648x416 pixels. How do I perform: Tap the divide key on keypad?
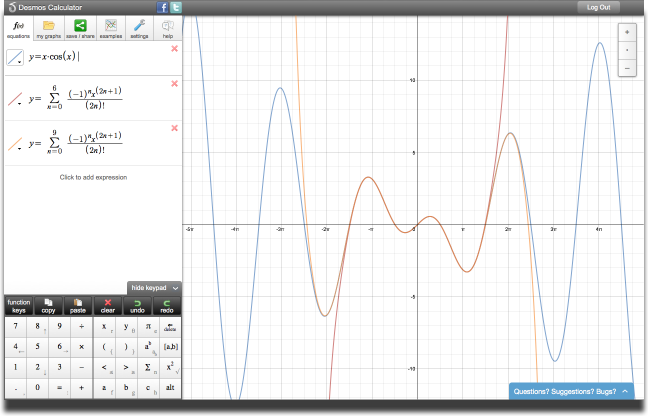click(x=81, y=327)
